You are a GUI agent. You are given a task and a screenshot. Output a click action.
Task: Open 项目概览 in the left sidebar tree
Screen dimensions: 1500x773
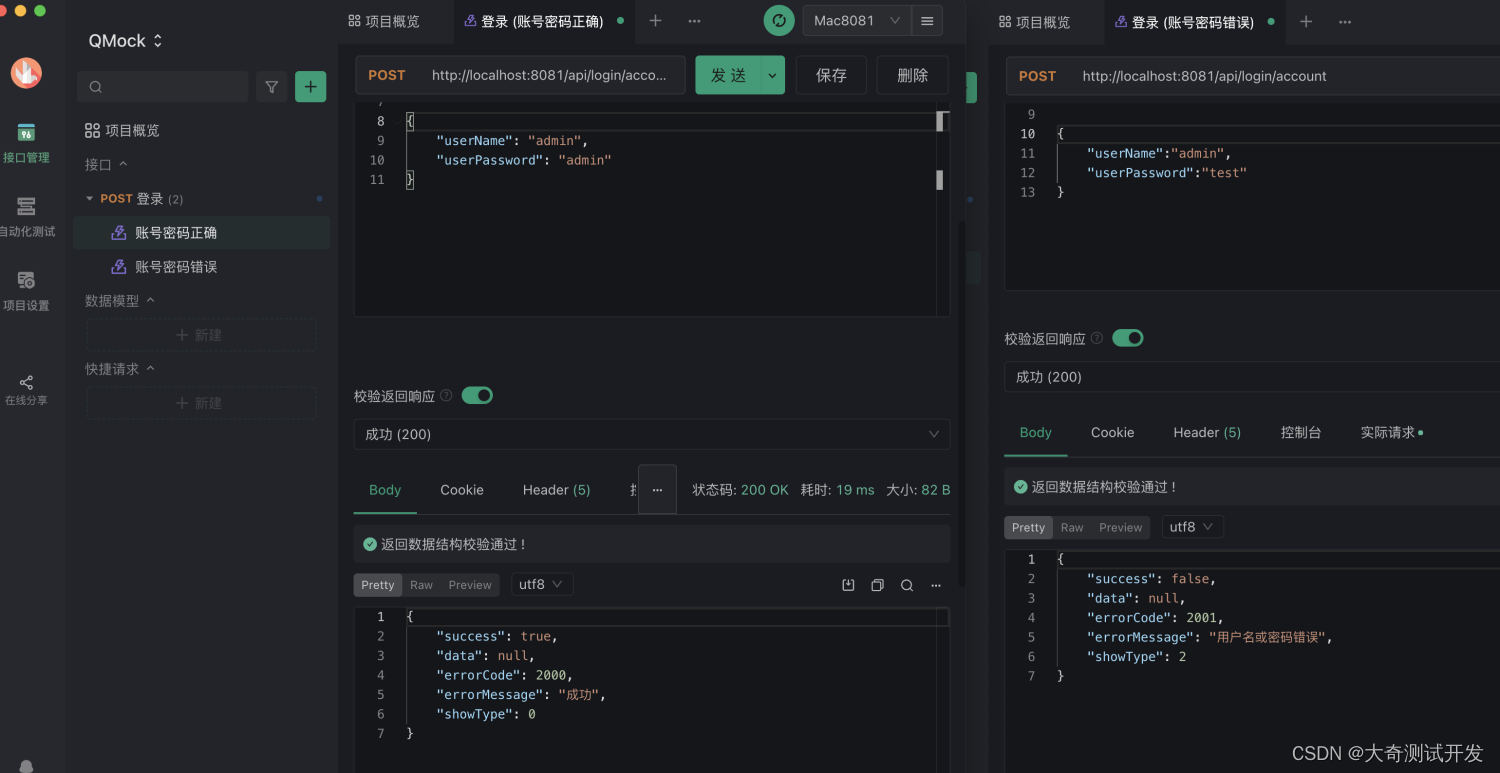click(x=122, y=130)
